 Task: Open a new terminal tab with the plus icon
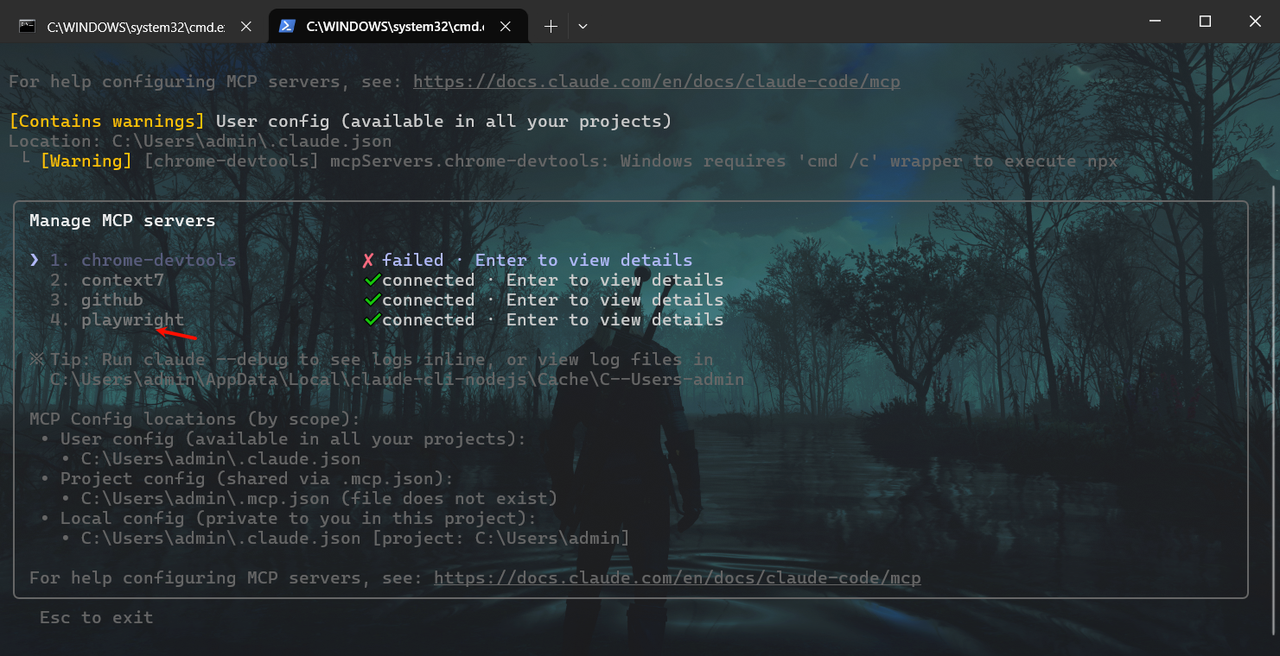point(550,25)
